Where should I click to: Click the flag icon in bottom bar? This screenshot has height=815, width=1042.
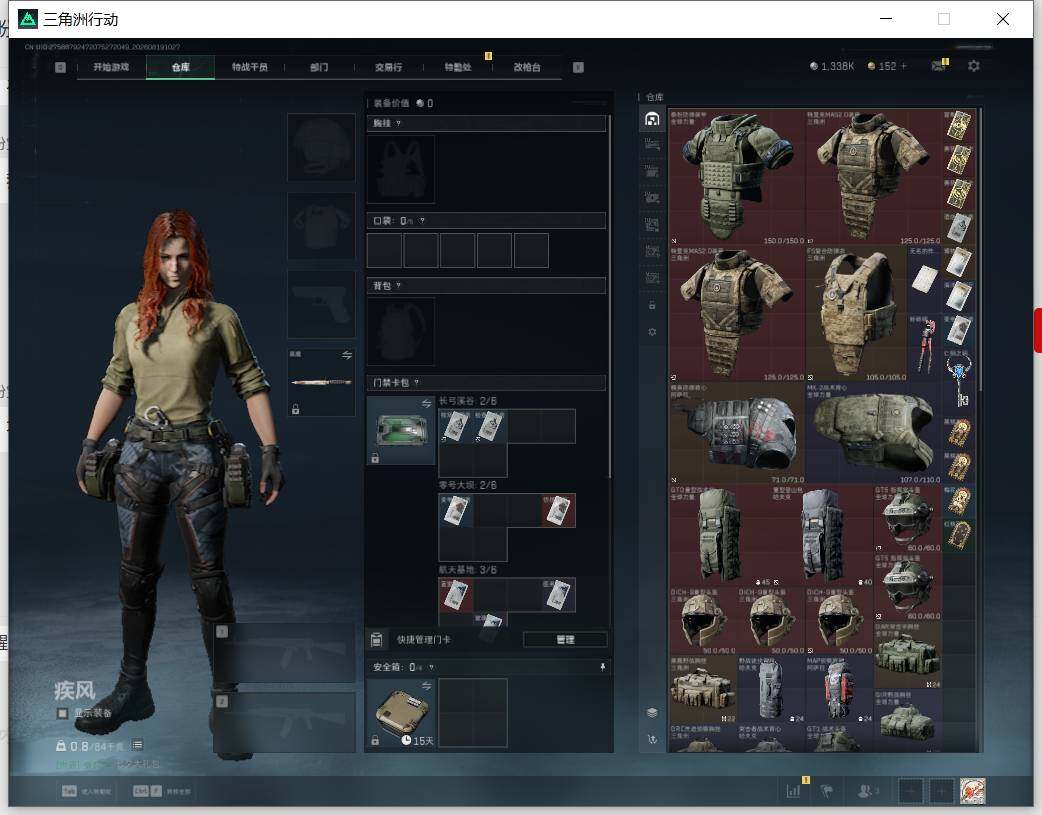pos(827,790)
